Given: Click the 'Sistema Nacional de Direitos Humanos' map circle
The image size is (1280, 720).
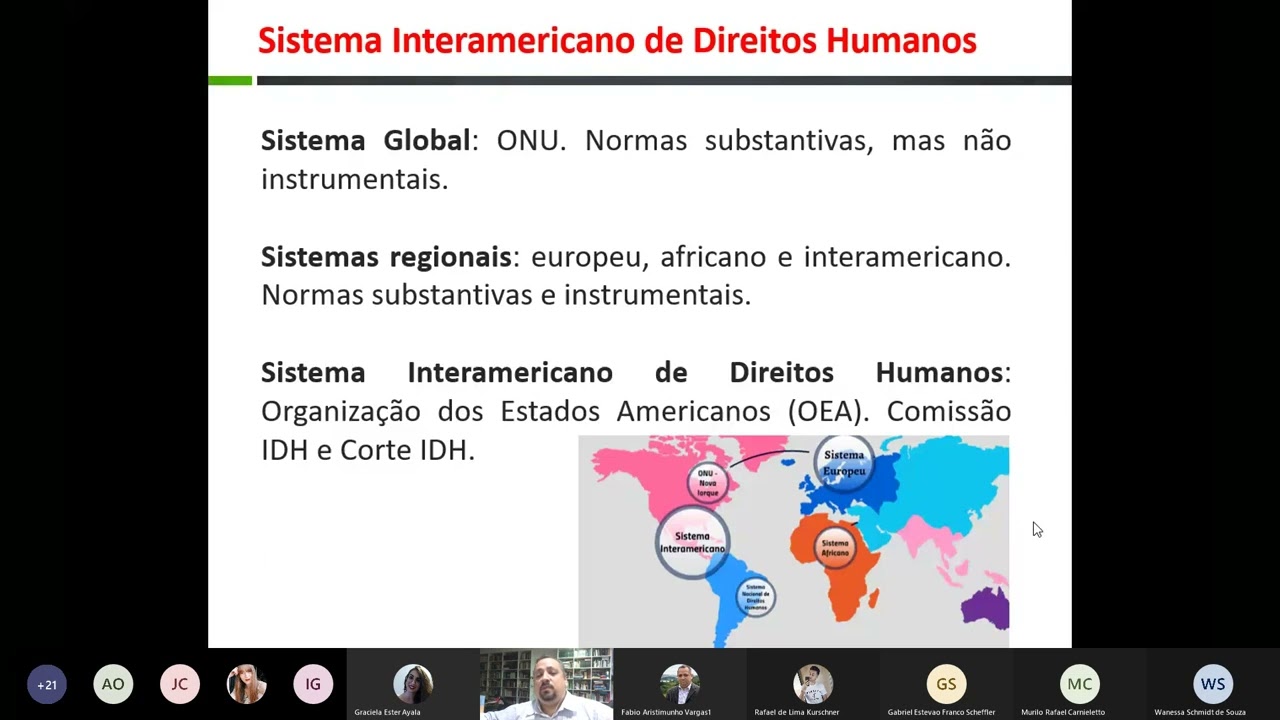Looking at the screenshot, I should (755, 597).
